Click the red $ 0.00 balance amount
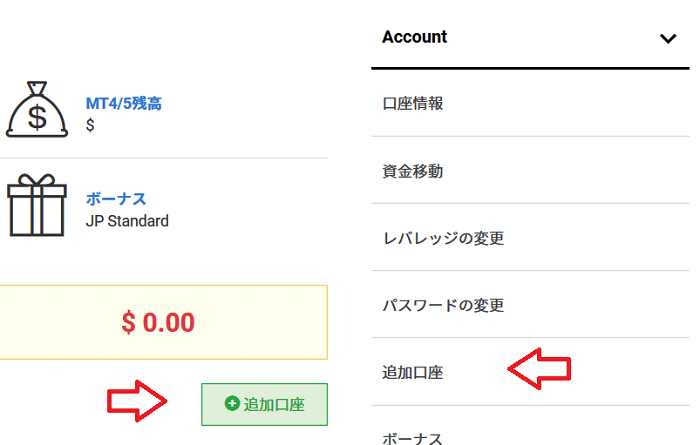Screen dimensions: 700x445 pyautogui.click(x=158, y=323)
